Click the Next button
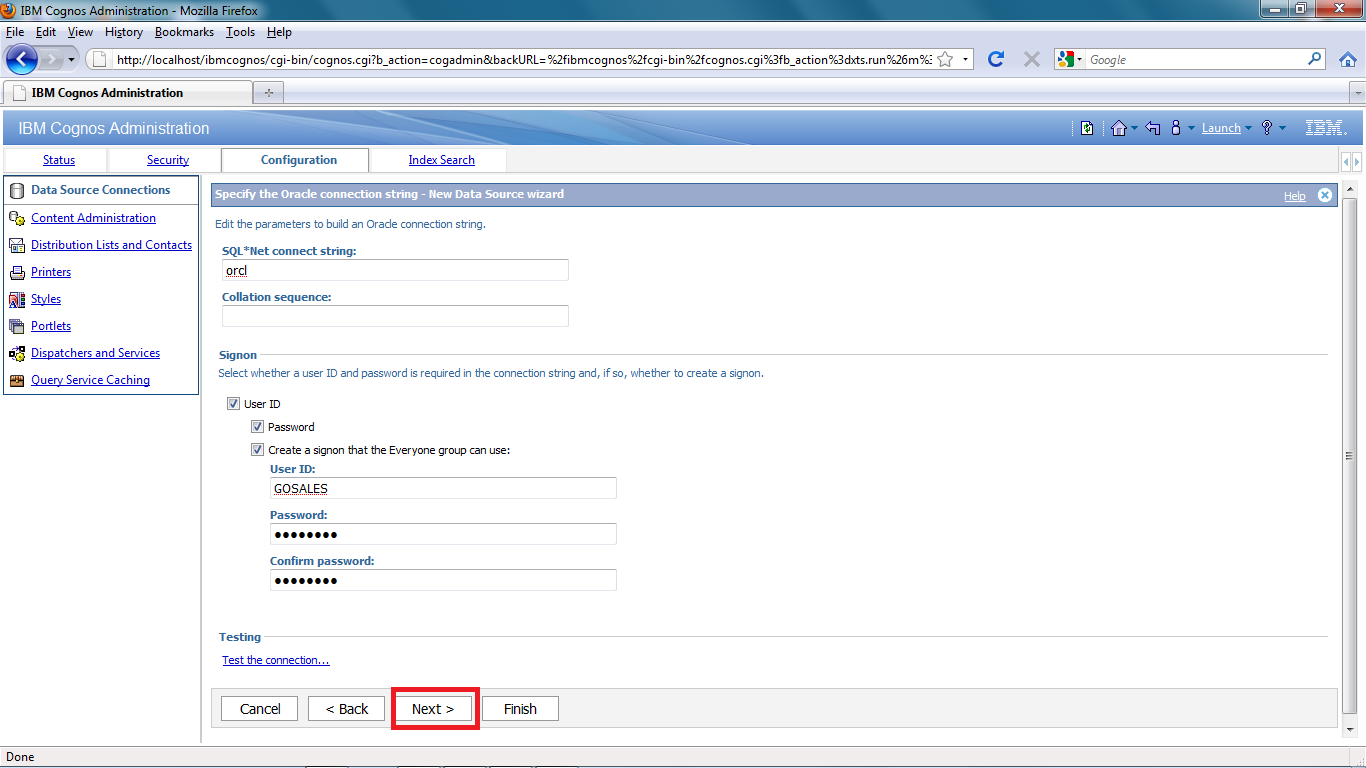The image size is (1366, 768). click(433, 709)
